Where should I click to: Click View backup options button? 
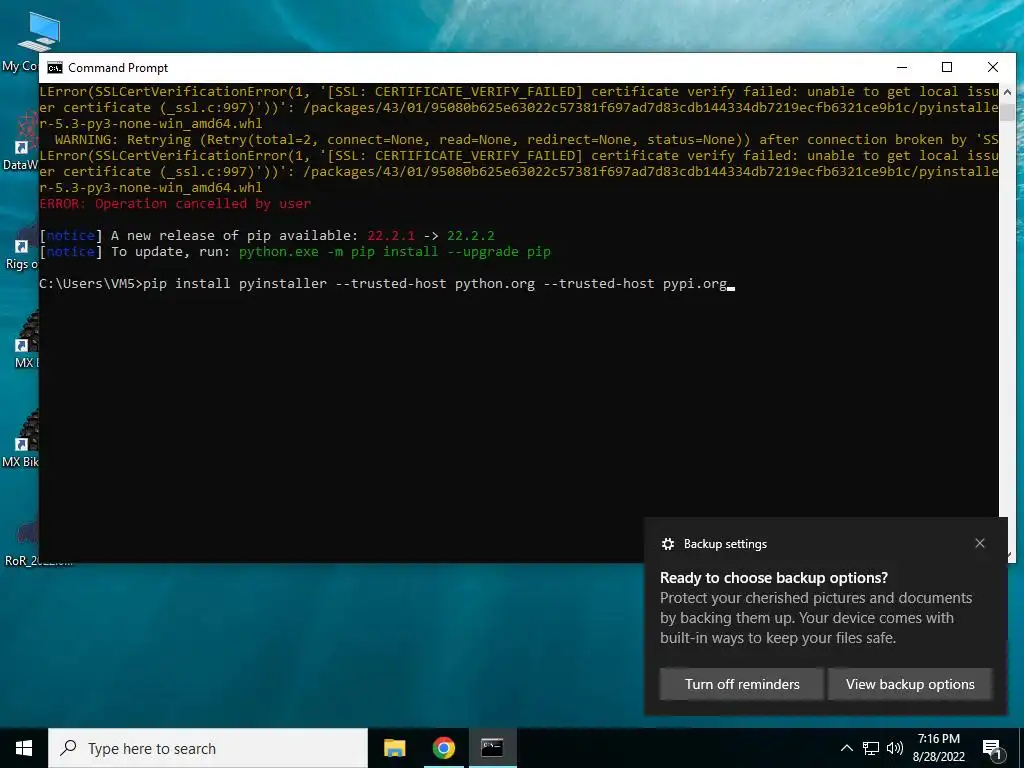click(x=910, y=684)
